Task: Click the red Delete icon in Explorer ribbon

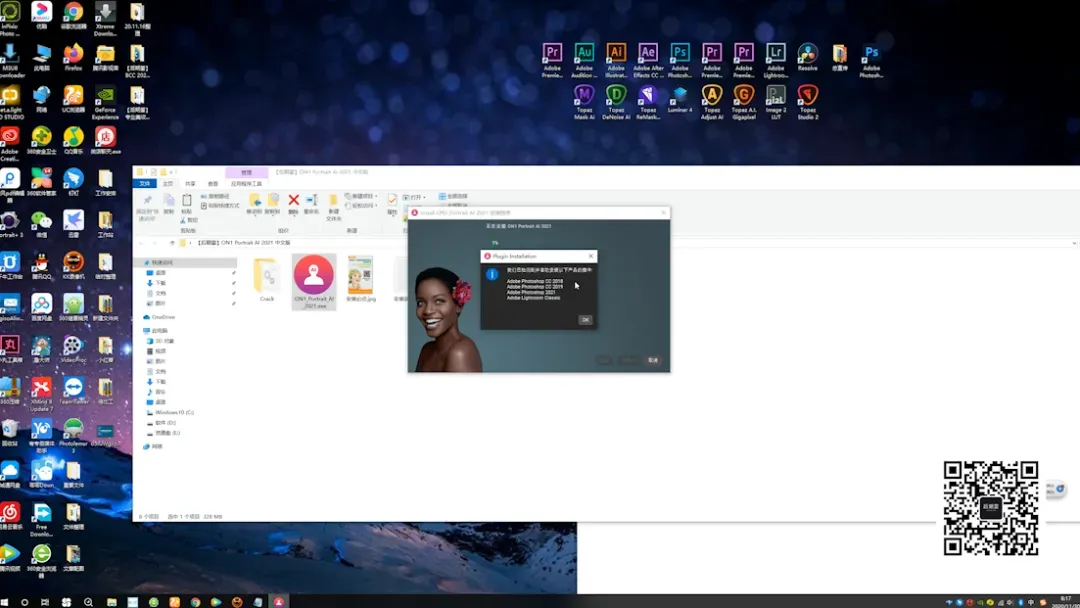Action: [293, 204]
